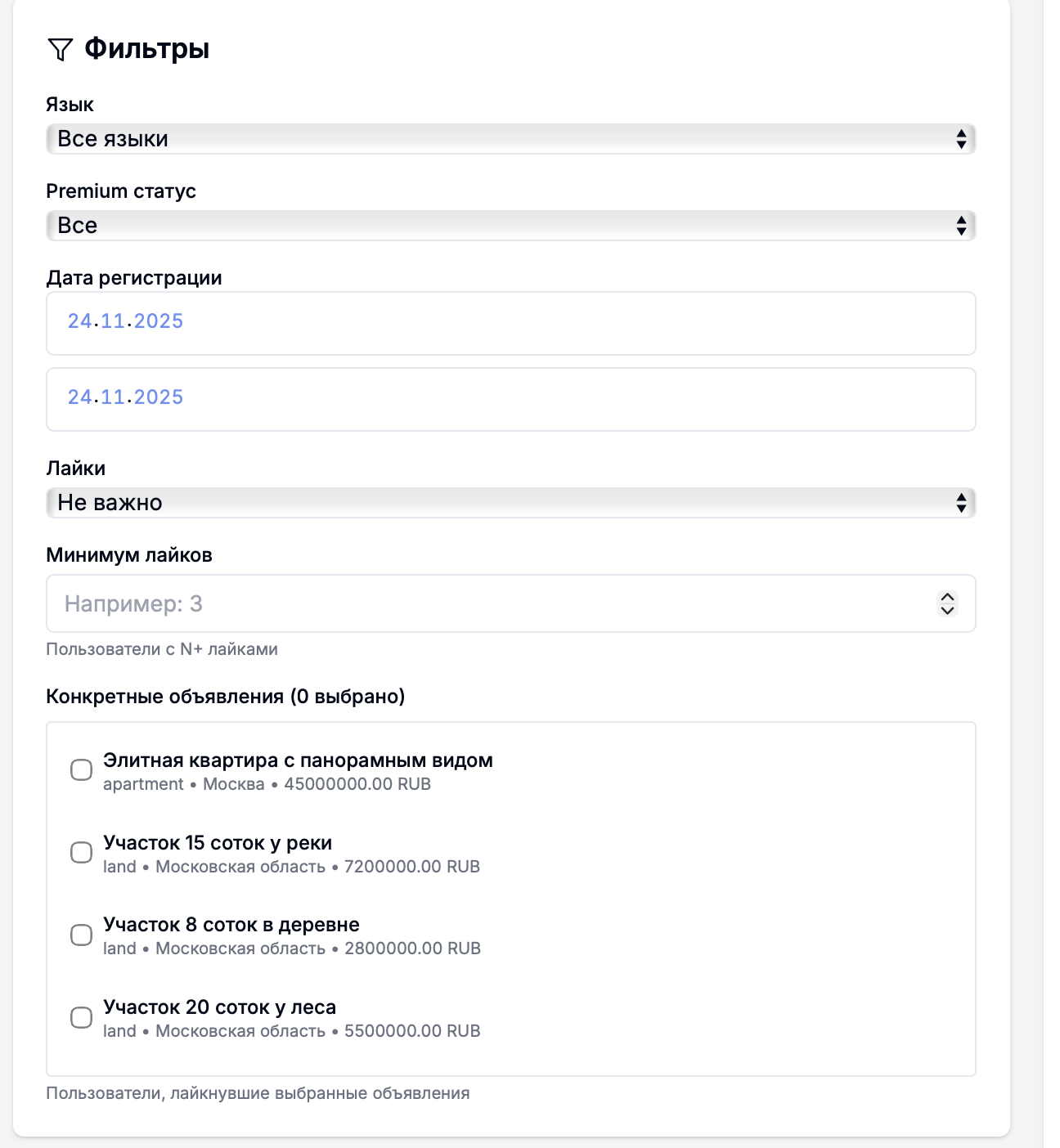Viewport: 1060px width, 1148px height.
Task: Expand the Premium статус dropdown
Action: (510, 226)
